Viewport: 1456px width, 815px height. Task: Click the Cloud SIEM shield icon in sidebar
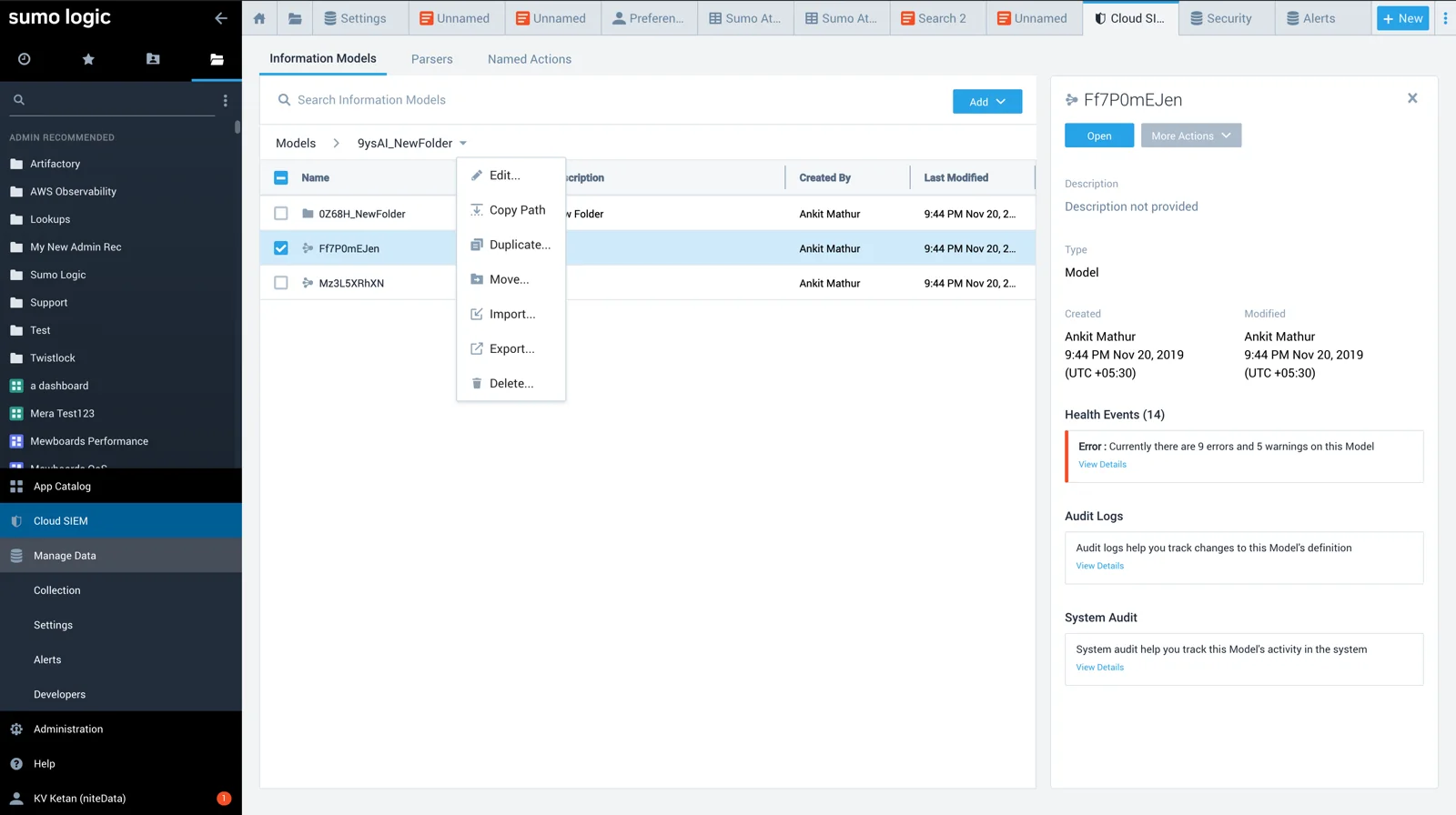[16, 521]
